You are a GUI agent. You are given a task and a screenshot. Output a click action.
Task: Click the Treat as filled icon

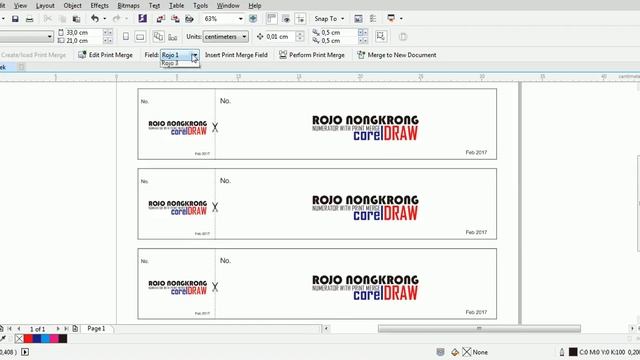pyautogui.click(x=381, y=36)
